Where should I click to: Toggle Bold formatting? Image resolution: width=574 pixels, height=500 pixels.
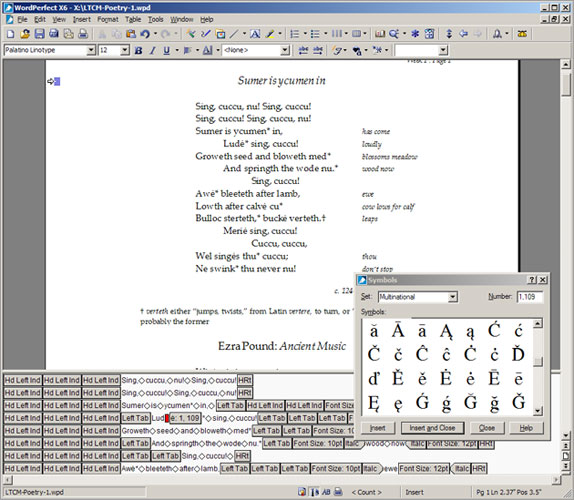click(x=138, y=50)
